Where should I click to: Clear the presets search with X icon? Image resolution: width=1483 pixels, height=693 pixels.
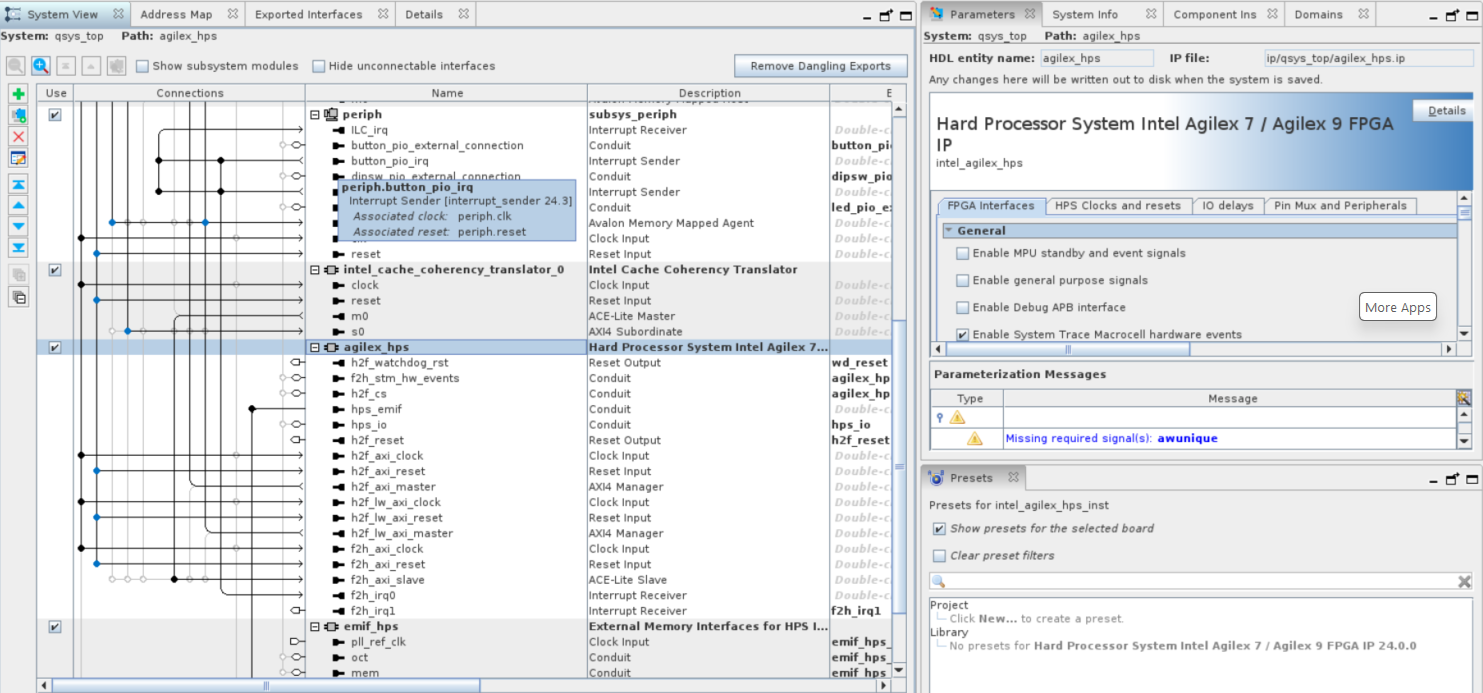[1464, 582]
